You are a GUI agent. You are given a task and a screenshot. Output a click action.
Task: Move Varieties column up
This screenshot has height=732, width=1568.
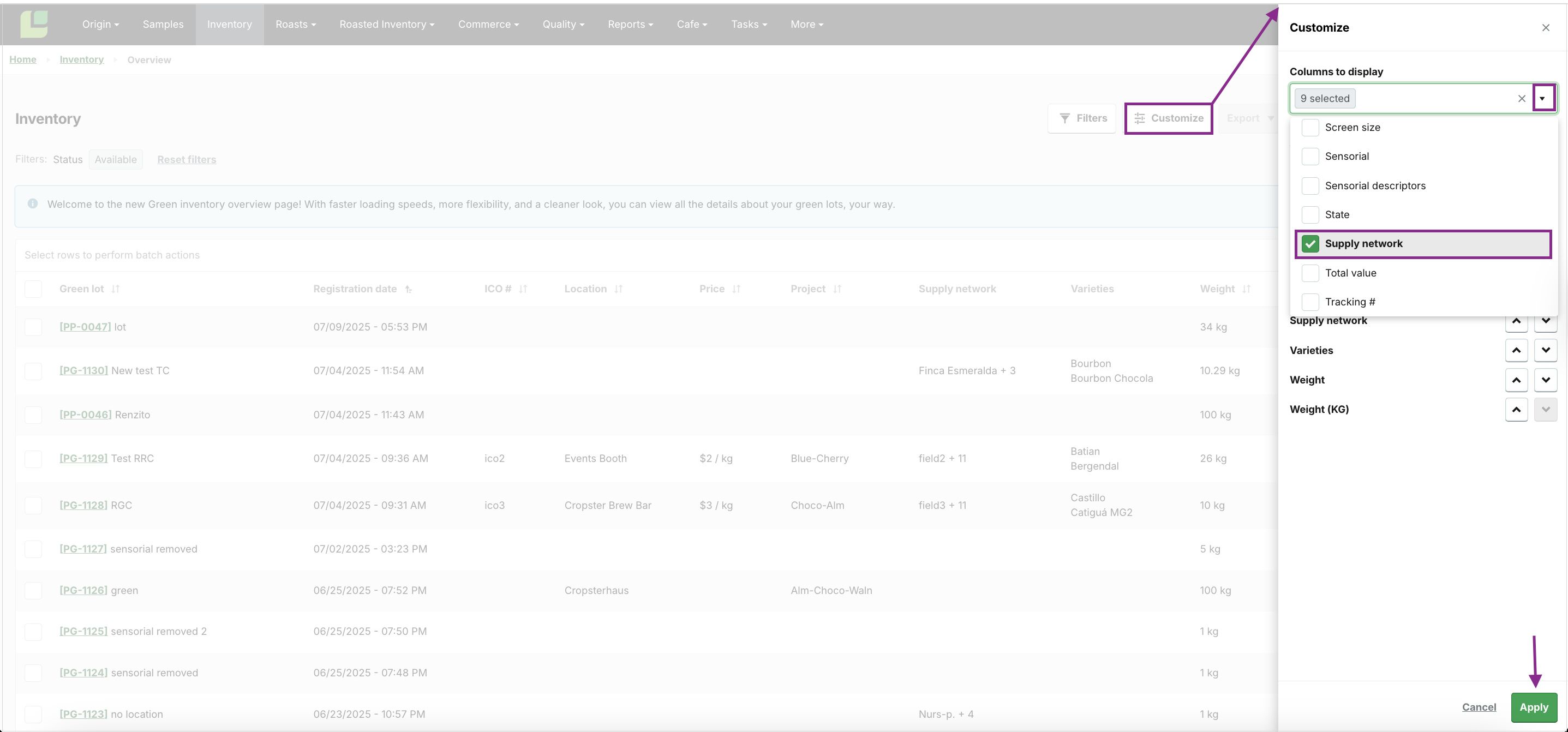click(1516, 351)
